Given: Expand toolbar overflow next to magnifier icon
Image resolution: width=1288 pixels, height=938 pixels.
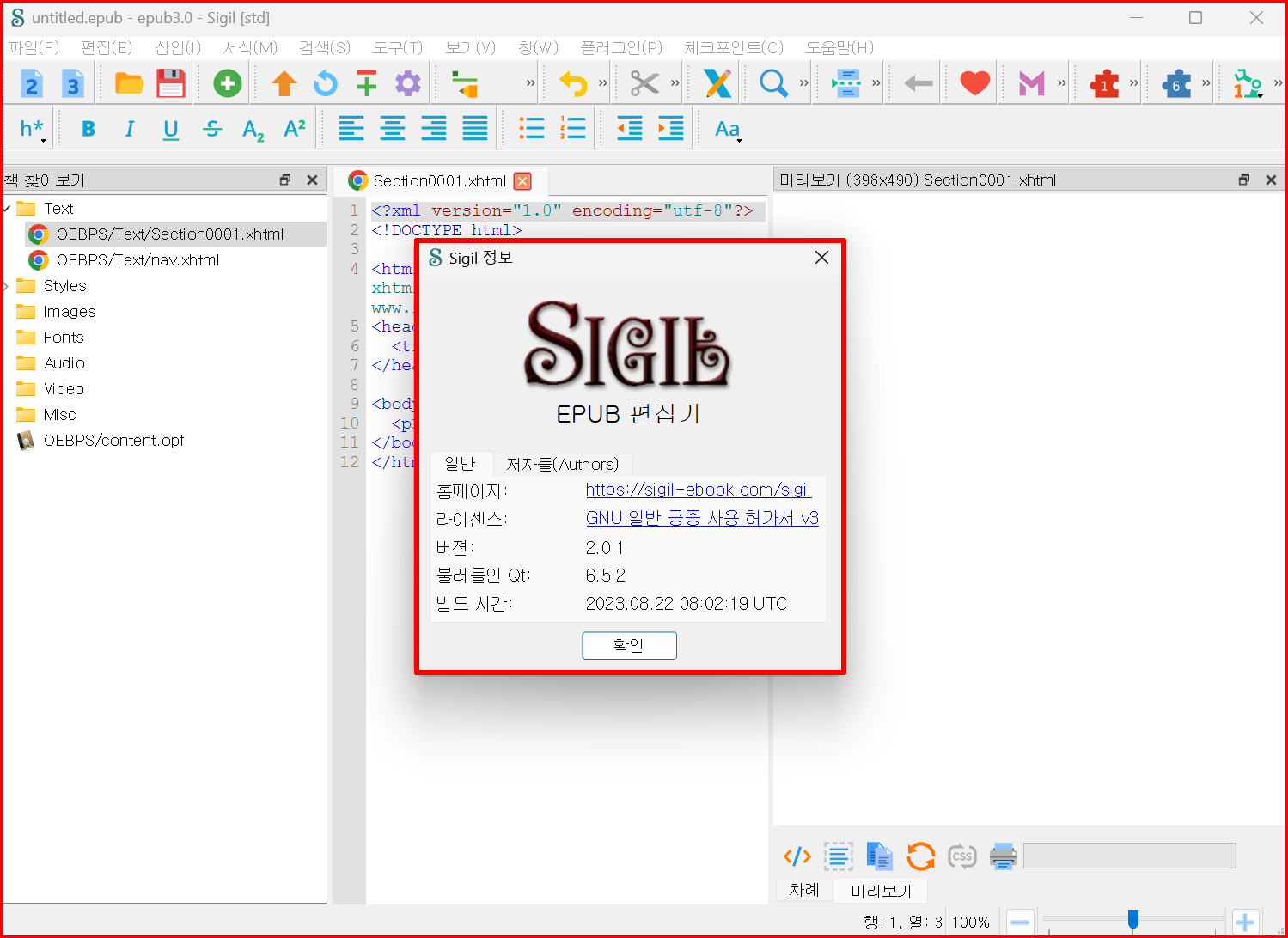Looking at the screenshot, I should point(804,83).
